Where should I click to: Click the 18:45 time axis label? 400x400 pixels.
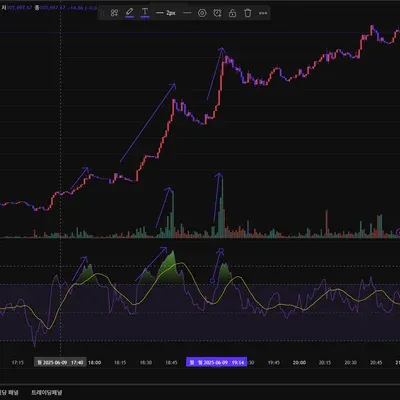pos(171,362)
